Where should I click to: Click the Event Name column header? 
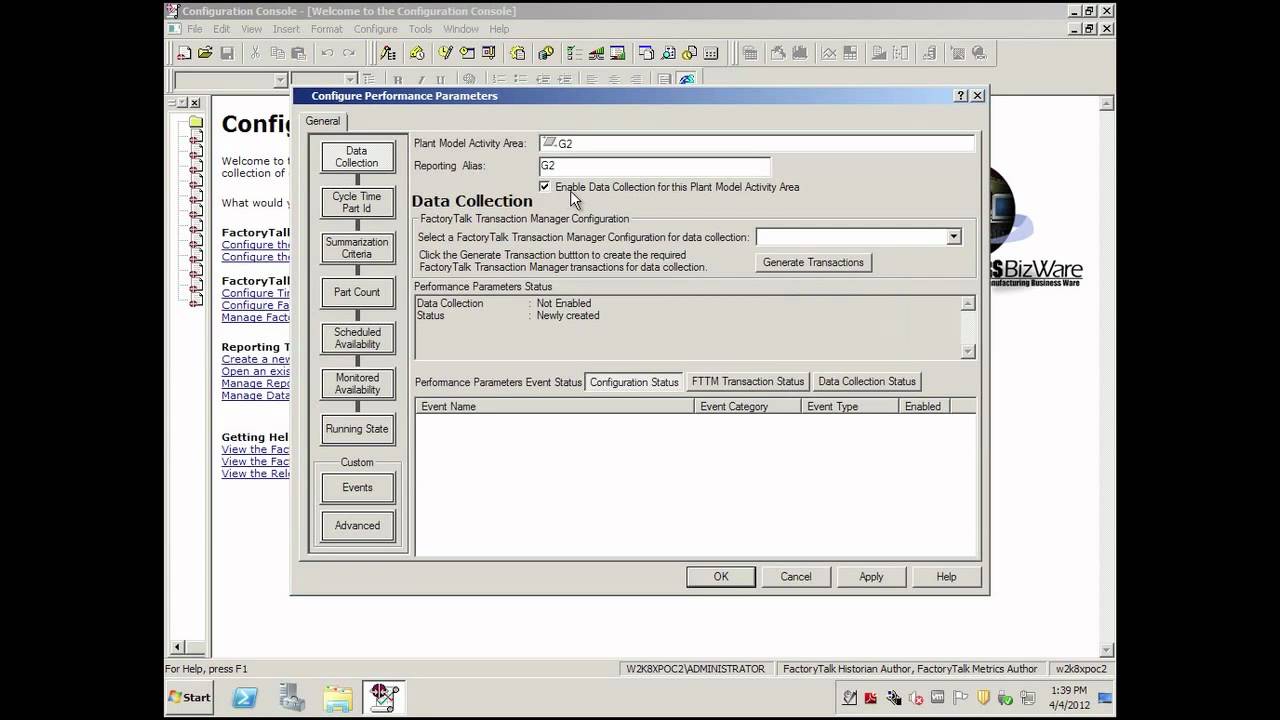click(x=554, y=406)
